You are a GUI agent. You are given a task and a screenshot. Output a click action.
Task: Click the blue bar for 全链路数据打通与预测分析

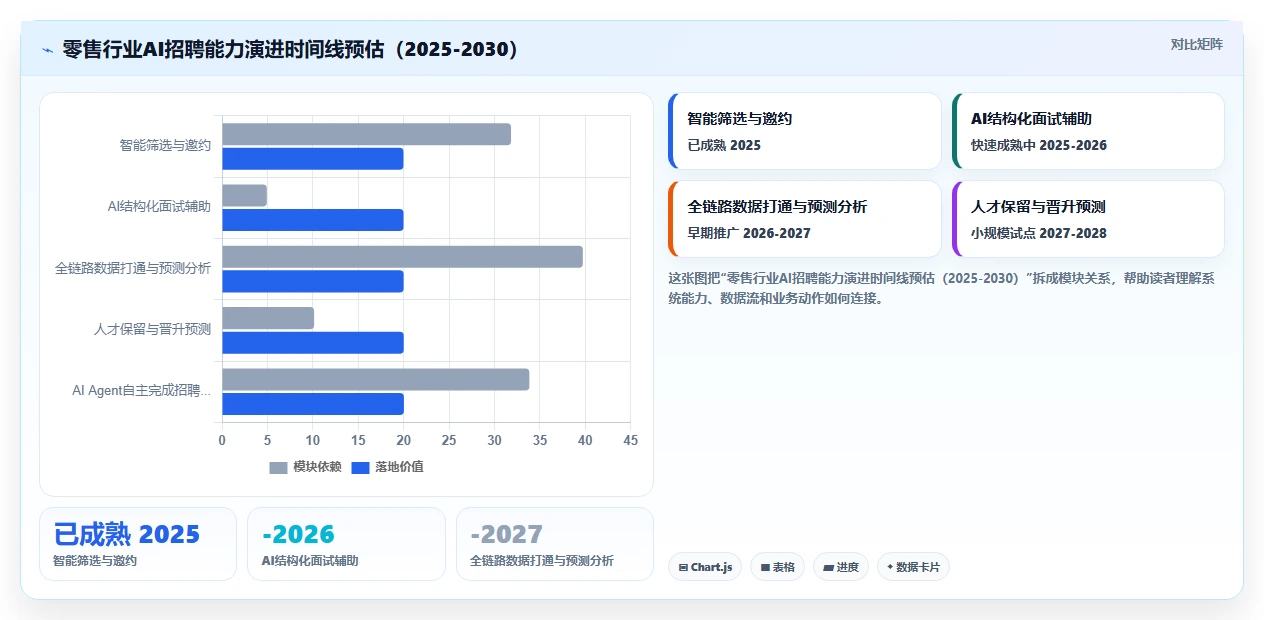point(312,281)
